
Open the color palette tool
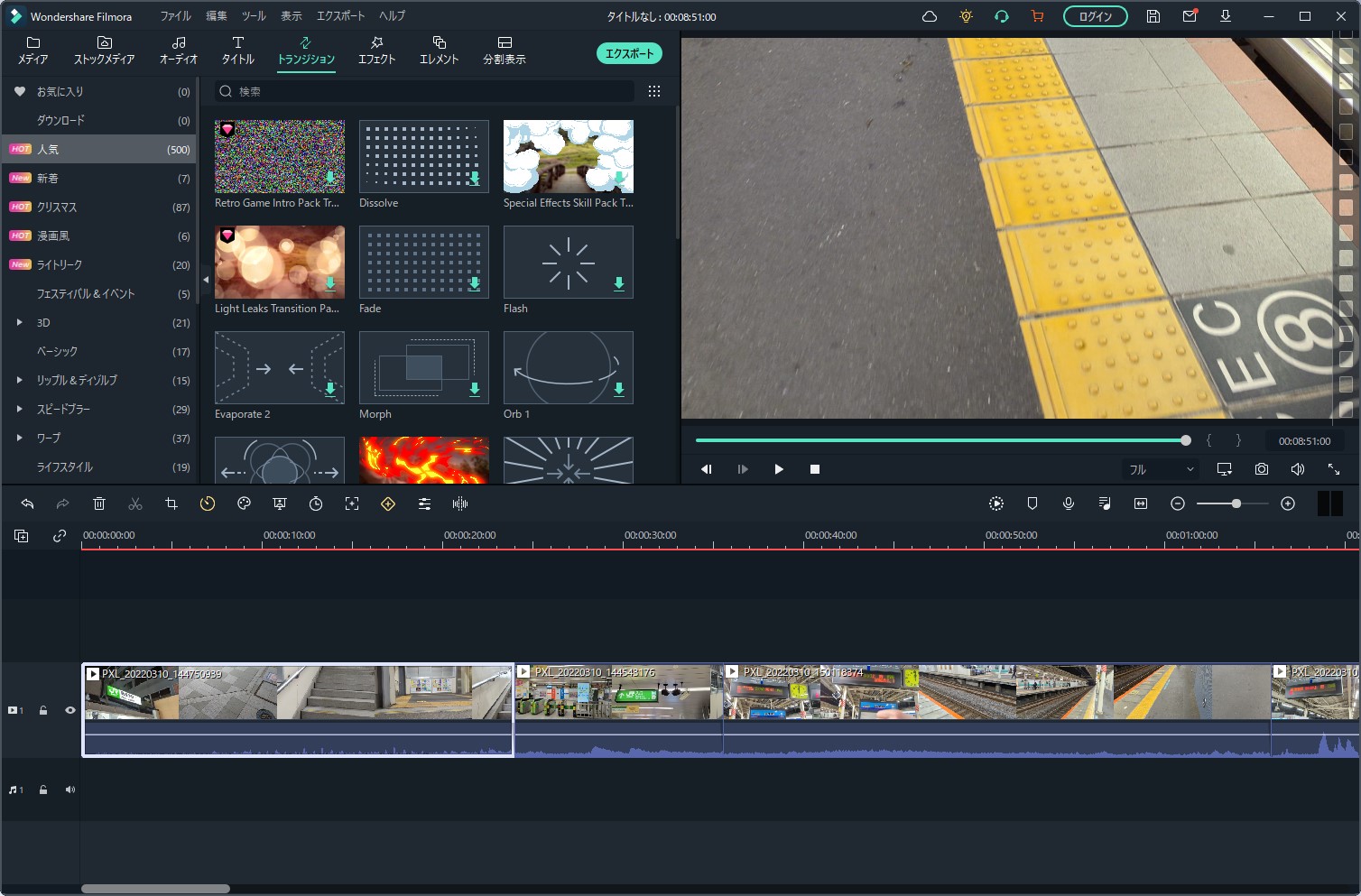tap(244, 504)
